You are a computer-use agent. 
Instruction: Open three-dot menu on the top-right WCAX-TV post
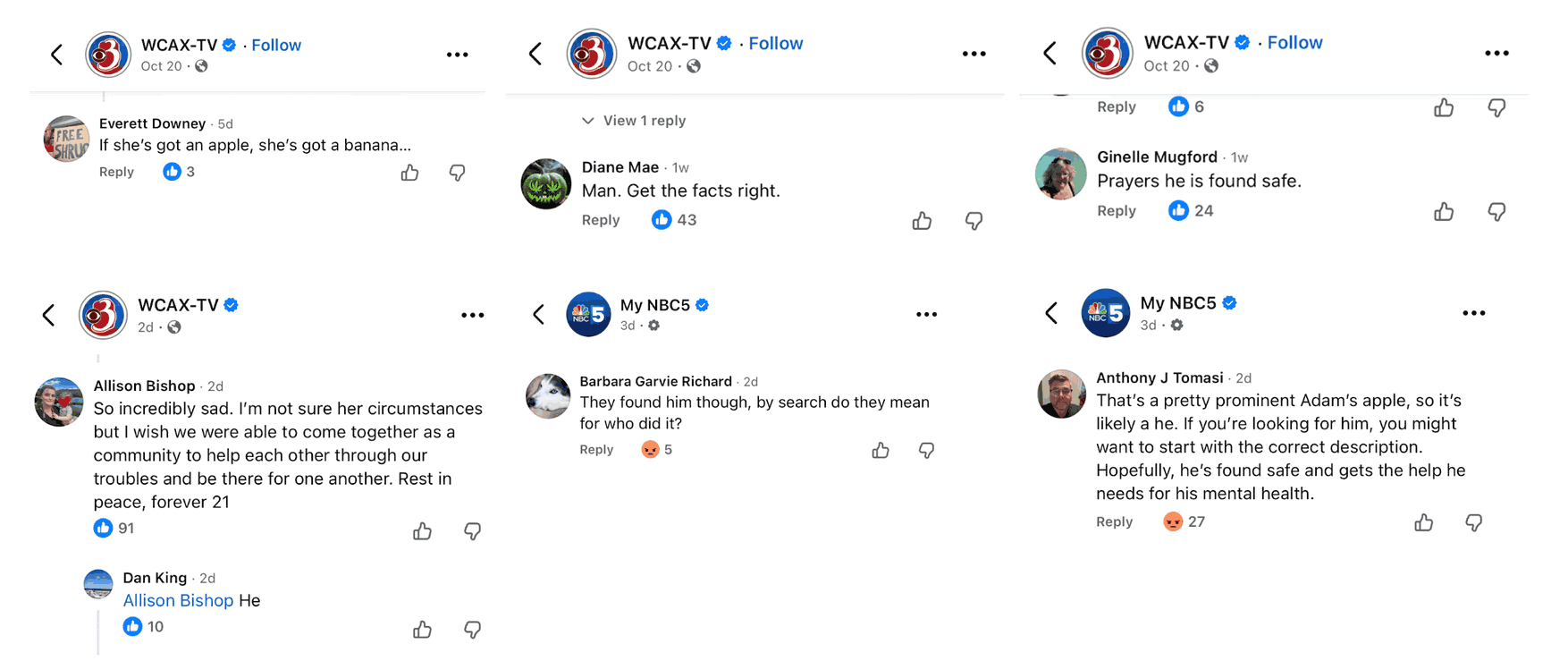pyautogui.click(x=1496, y=54)
